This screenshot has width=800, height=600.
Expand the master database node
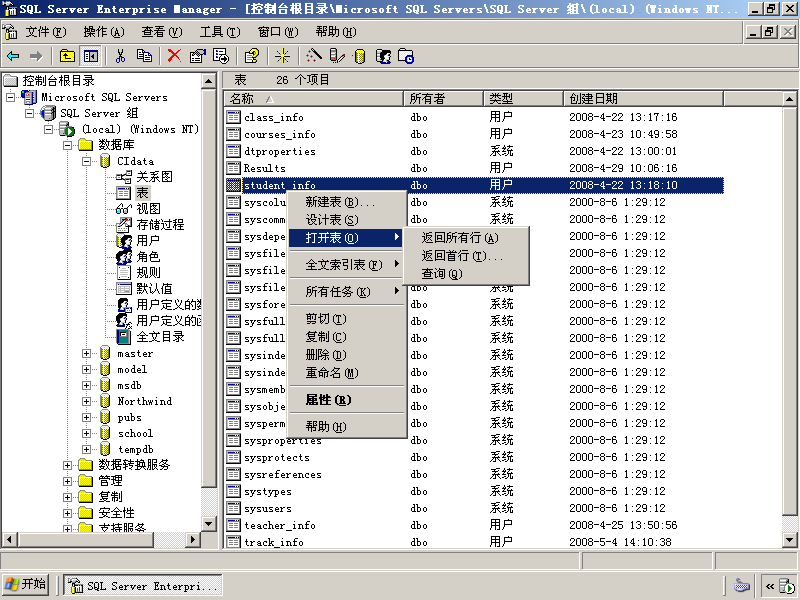[x=87, y=353]
